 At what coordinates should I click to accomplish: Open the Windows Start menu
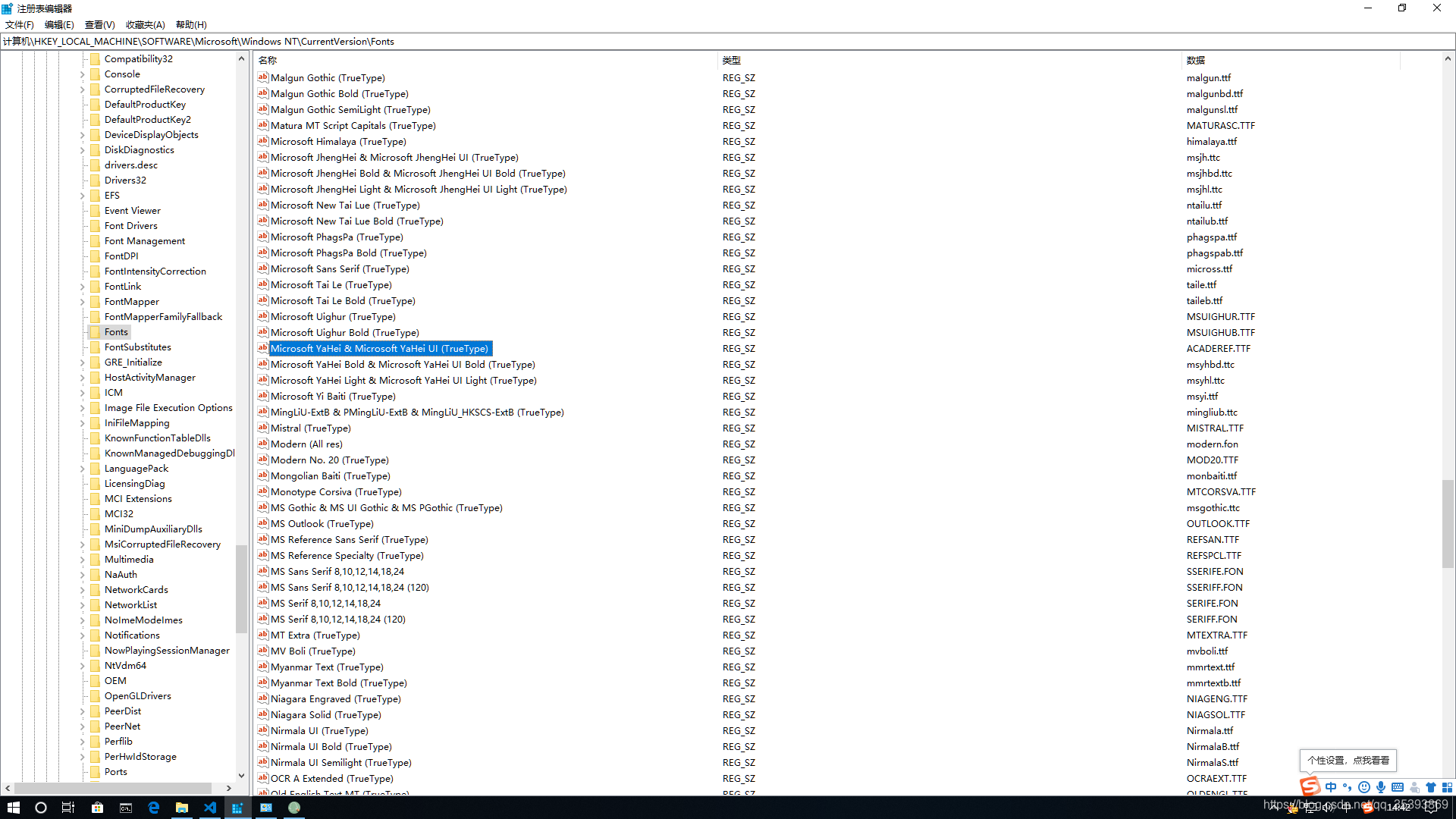tap(13, 808)
